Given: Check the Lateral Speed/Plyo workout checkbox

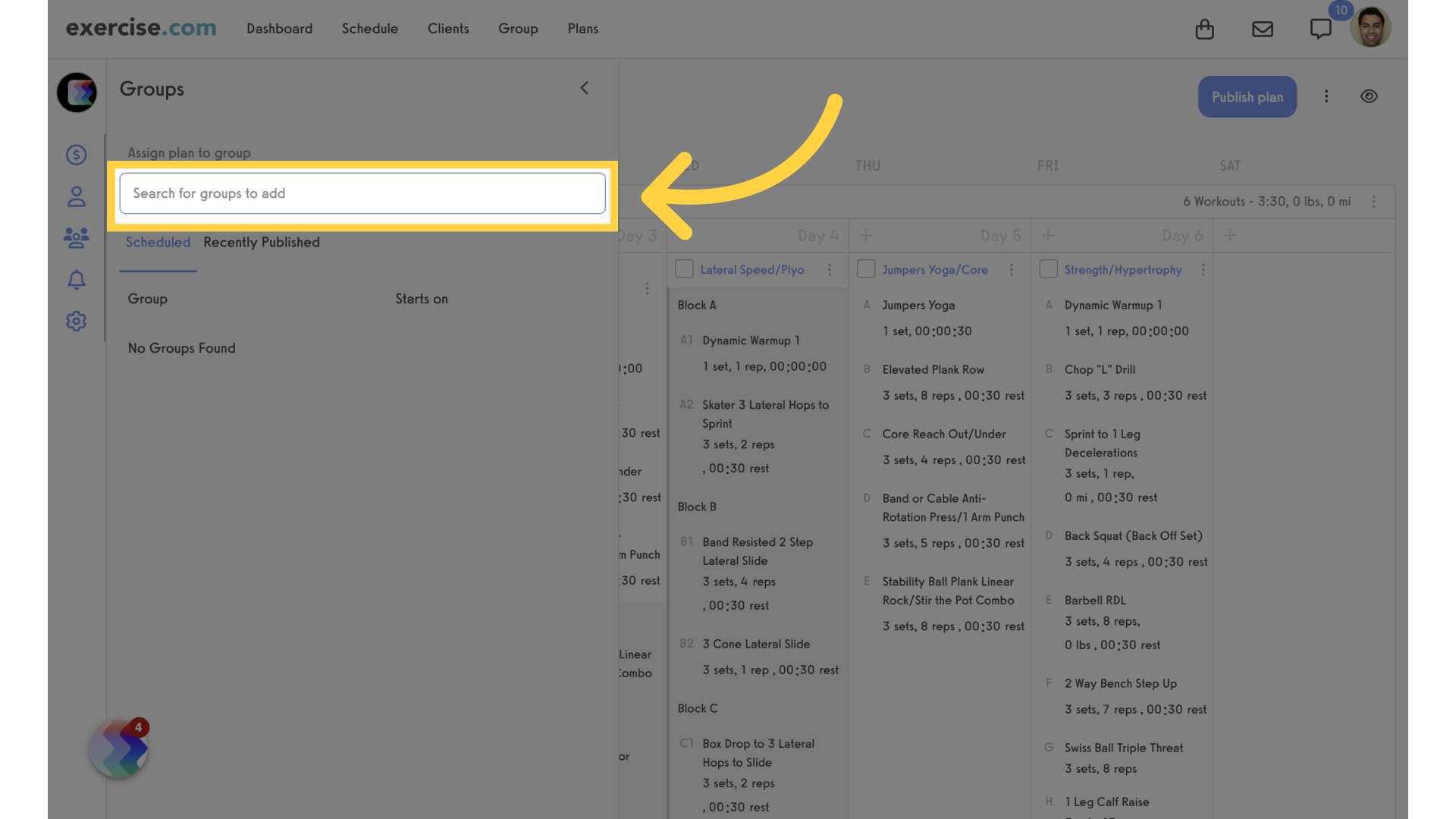Looking at the screenshot, I should [x=684, y=269].
